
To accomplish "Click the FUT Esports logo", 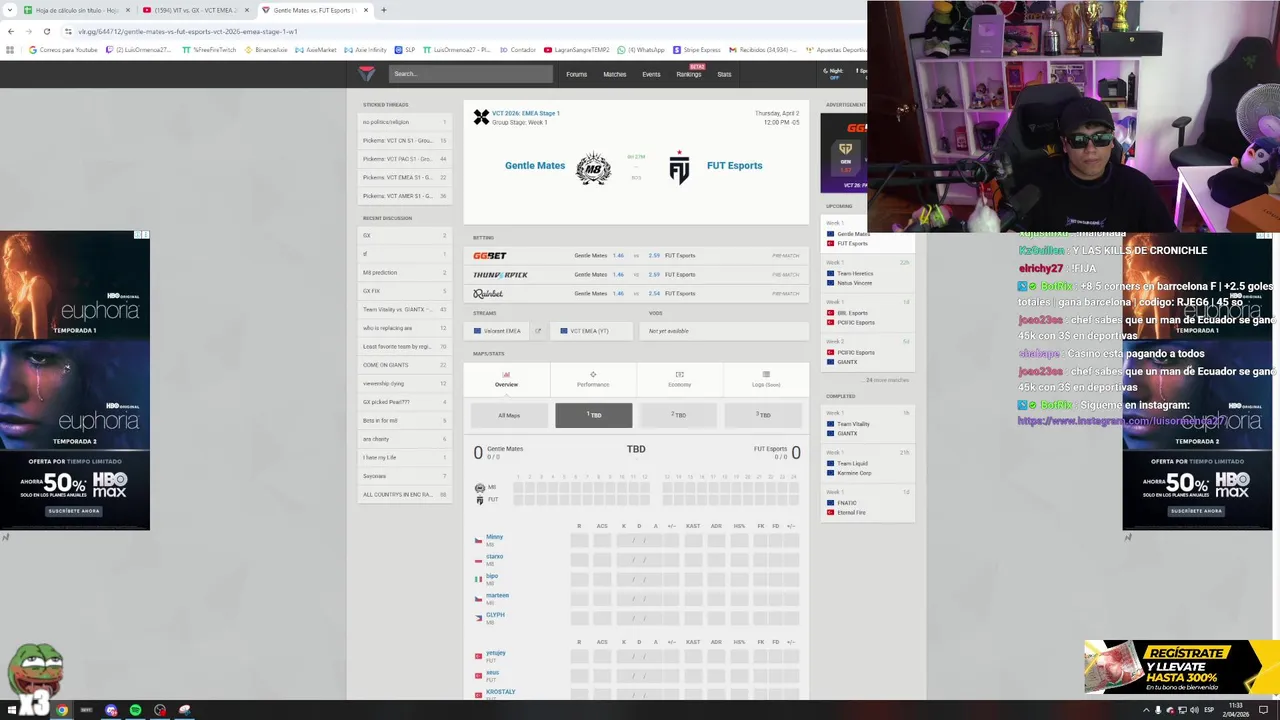I will click(679, 167).
